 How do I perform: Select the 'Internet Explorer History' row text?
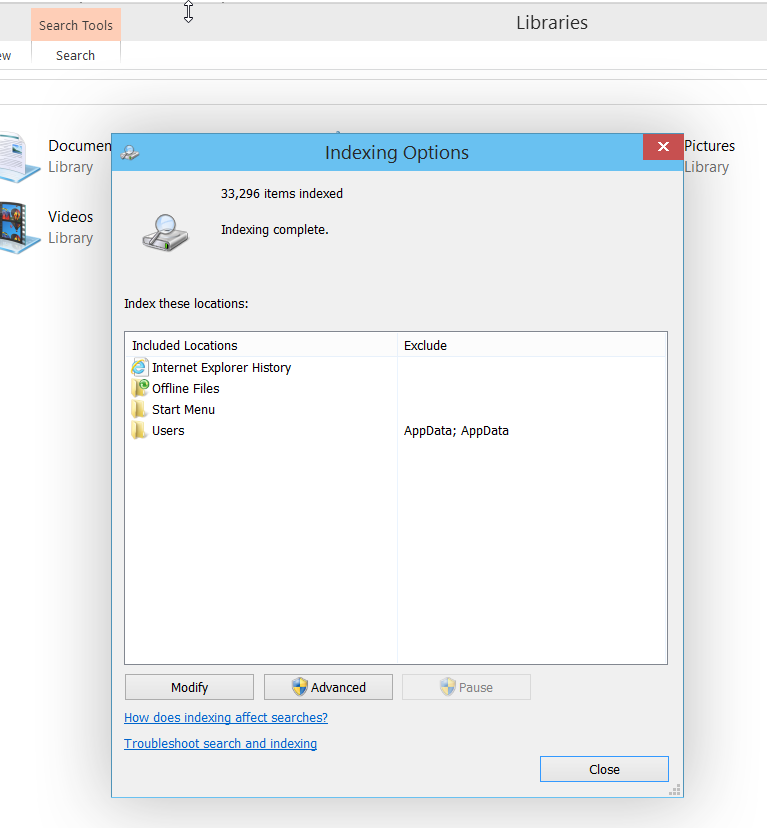[x=221, y=368]
